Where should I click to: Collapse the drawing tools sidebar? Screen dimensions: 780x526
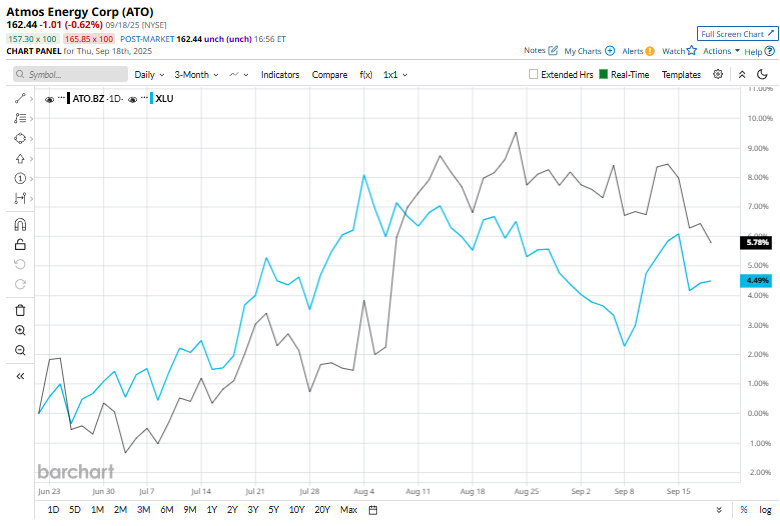pyautogui.click(x=20, y=376)
